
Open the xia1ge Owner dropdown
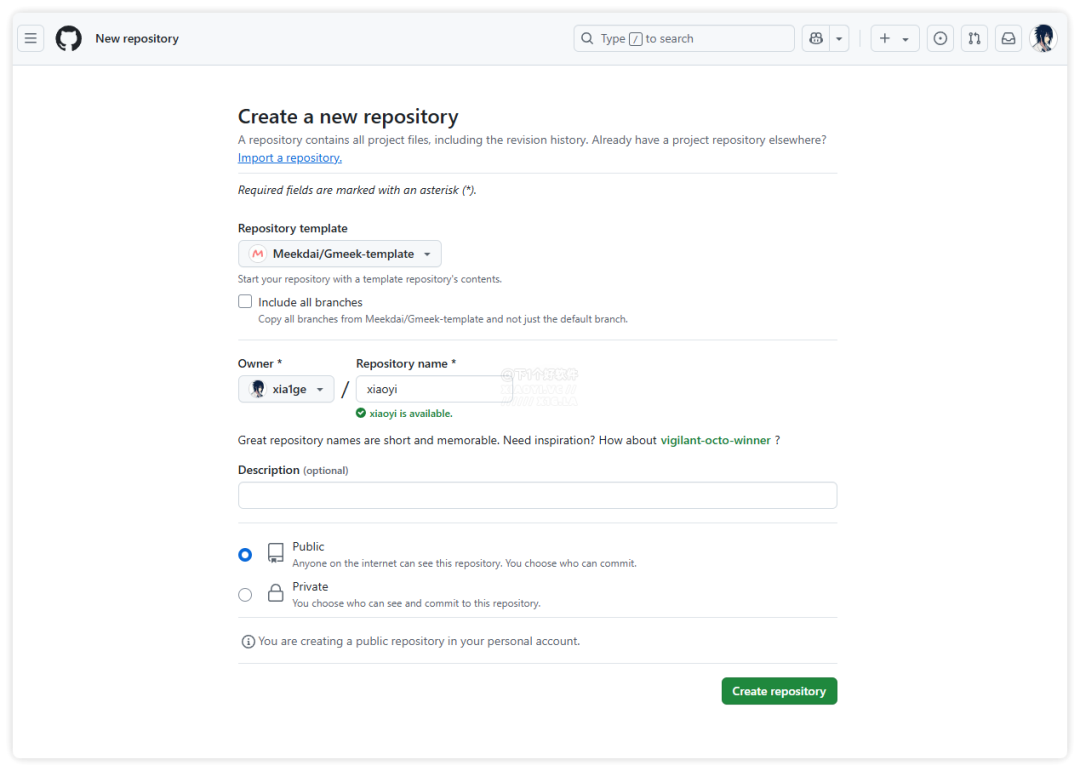point(286,389)
